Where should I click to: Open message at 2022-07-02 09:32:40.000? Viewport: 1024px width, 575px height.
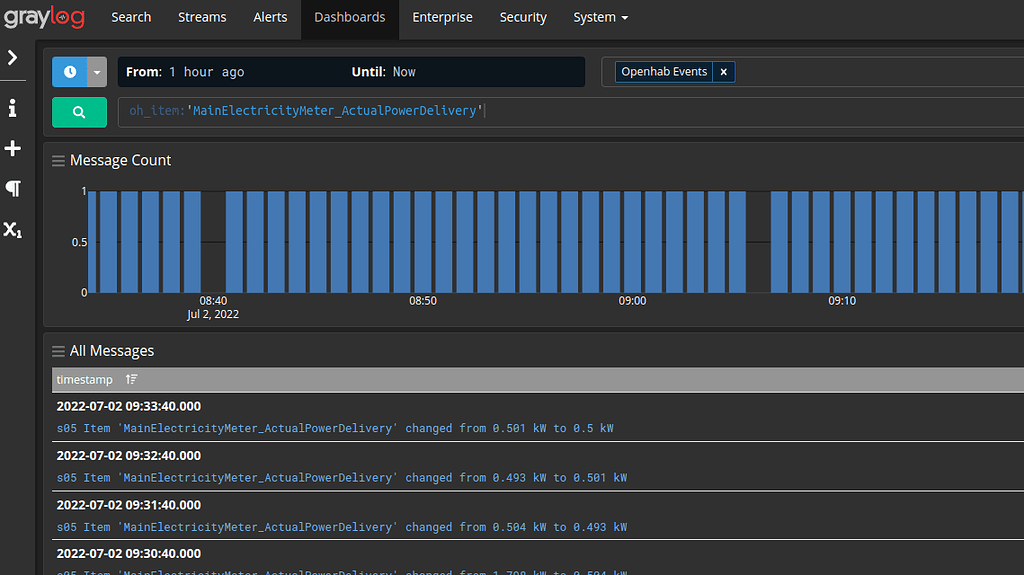[129, 455]
